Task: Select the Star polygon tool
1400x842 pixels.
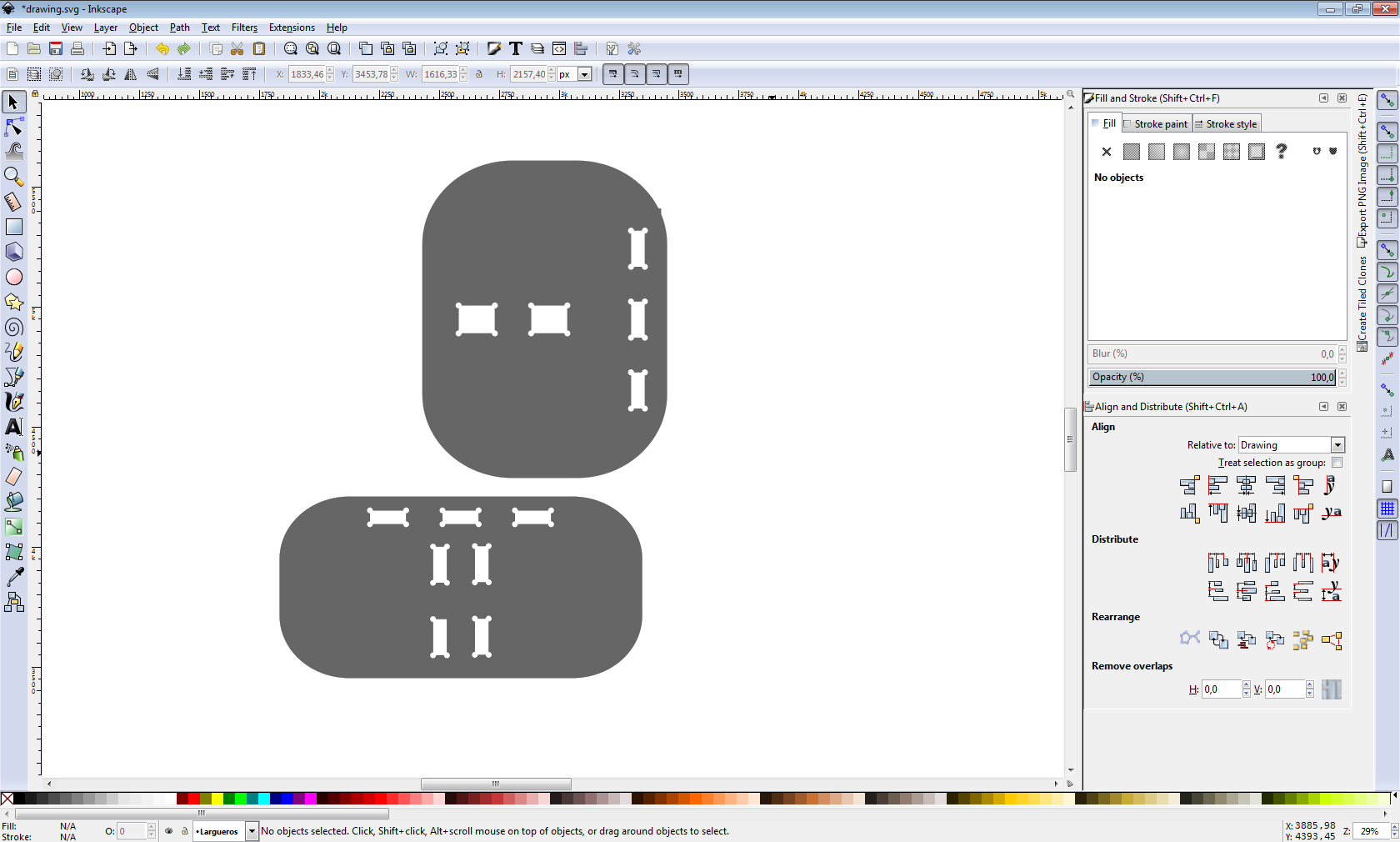Action: tap(14, 302)
